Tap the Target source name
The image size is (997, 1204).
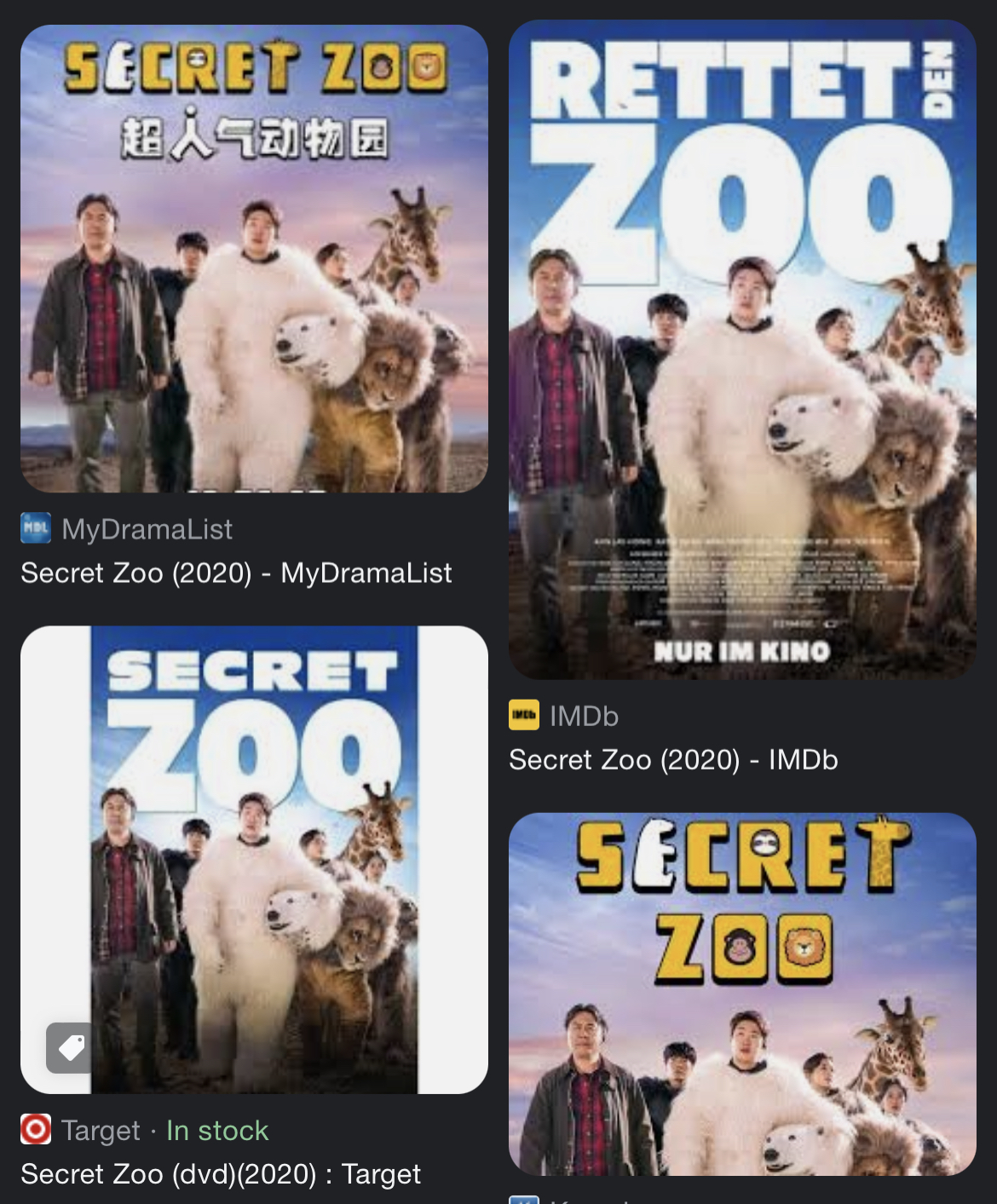[x=101, y=1131]
